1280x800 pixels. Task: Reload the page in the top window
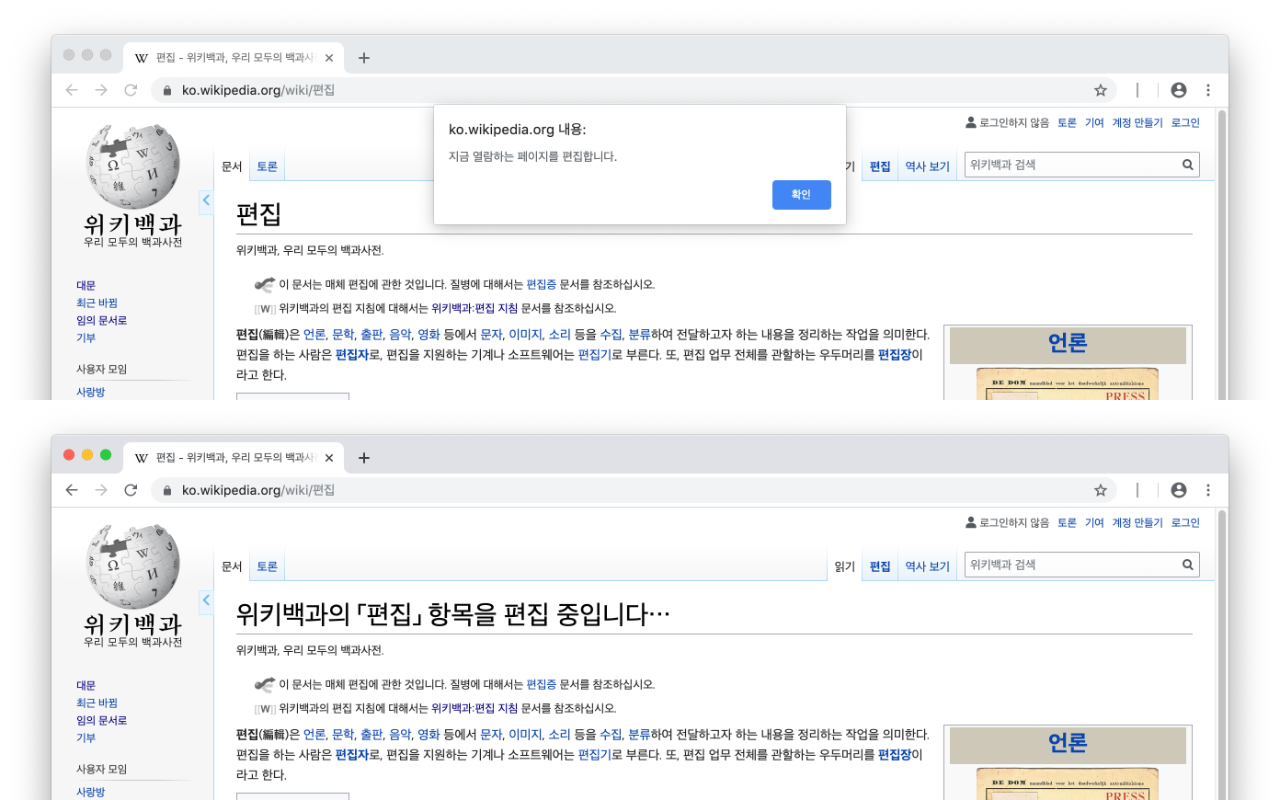click(130, 90)
